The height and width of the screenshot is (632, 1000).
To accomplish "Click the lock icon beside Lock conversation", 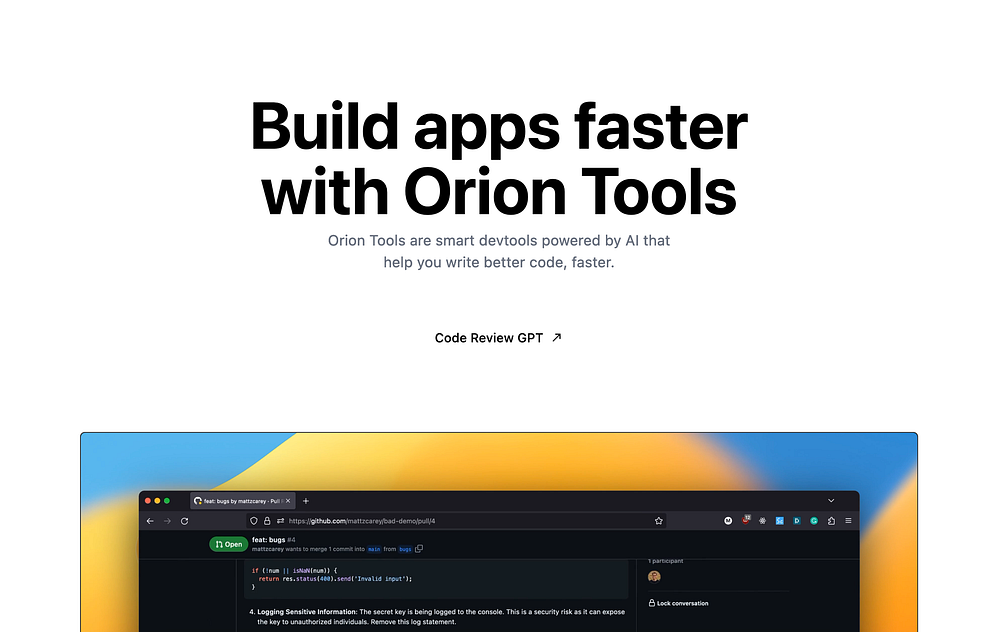I will pos(652,603).
